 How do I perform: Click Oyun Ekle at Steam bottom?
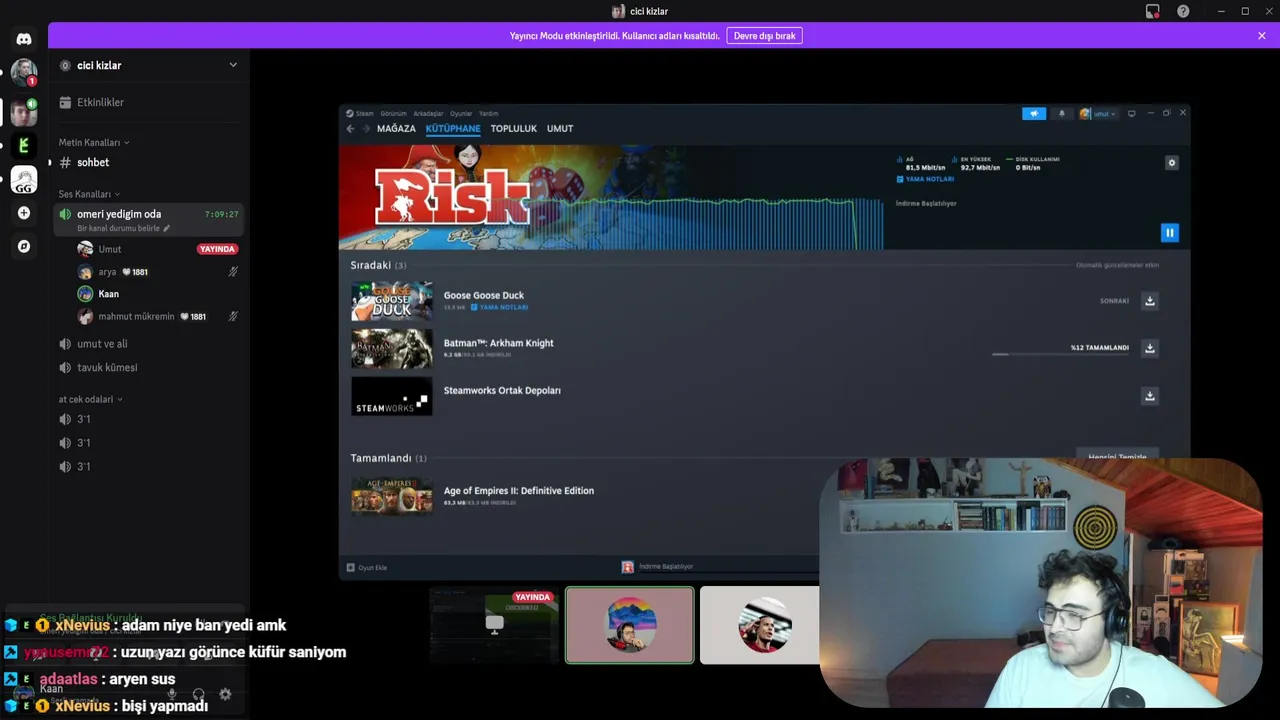(367, 567)
